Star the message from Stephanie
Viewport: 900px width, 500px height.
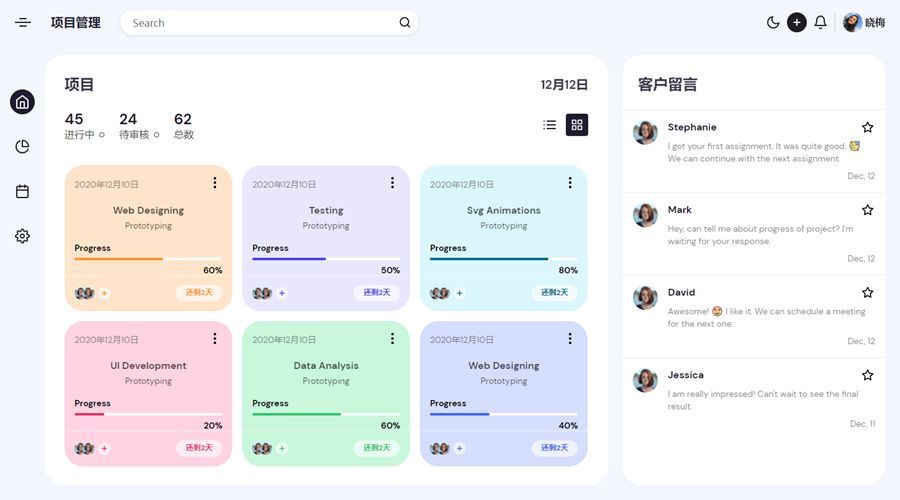[x=867, y=127]
